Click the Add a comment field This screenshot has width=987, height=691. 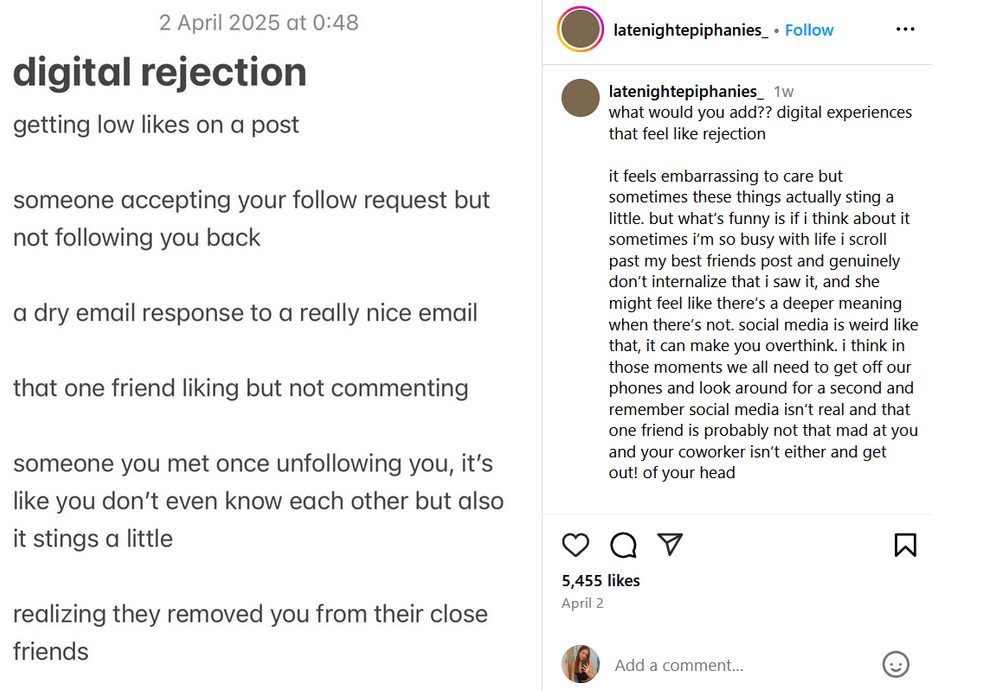click(740, 665)
